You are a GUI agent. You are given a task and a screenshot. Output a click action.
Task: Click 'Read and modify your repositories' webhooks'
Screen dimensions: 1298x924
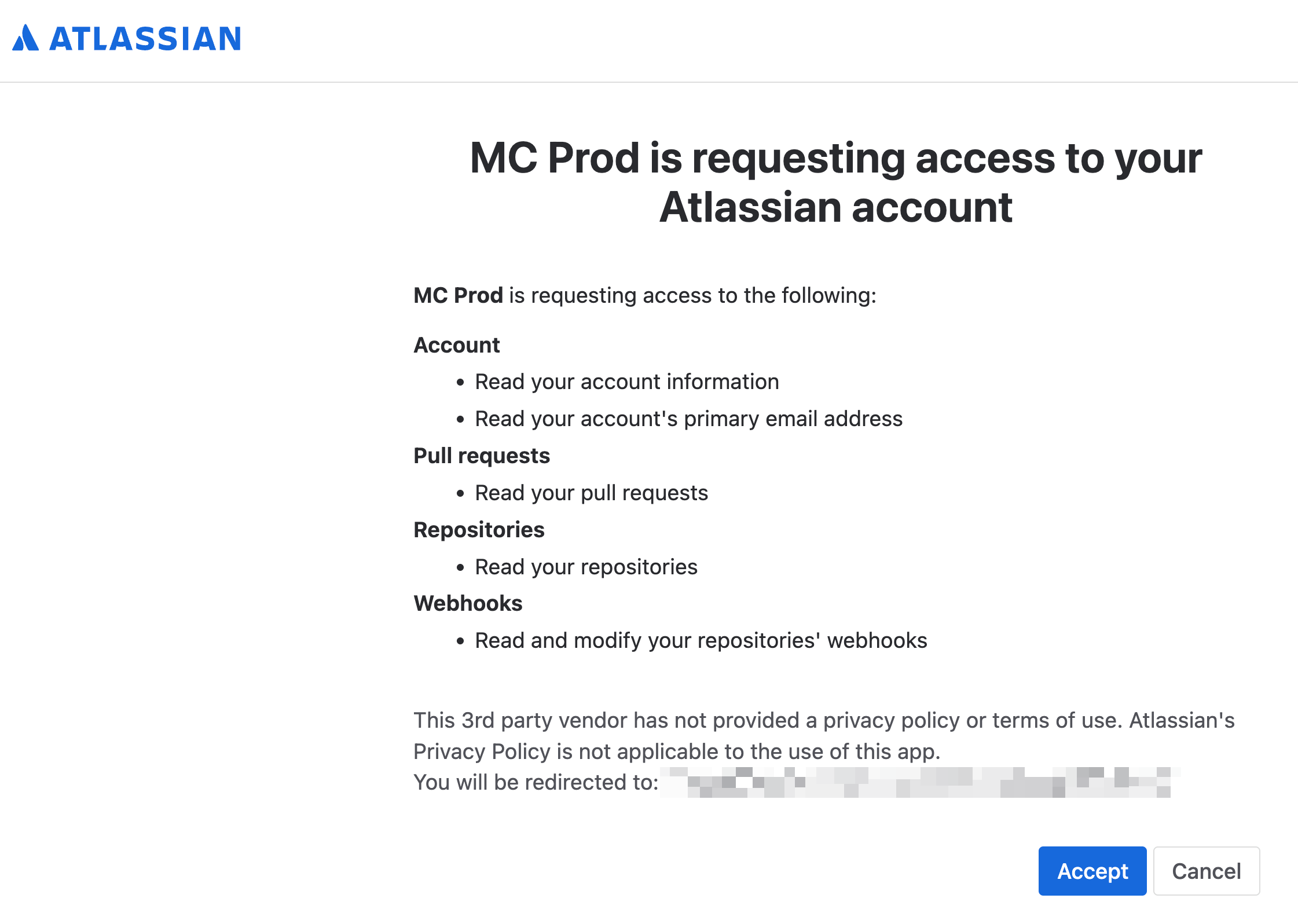[701, 640]
